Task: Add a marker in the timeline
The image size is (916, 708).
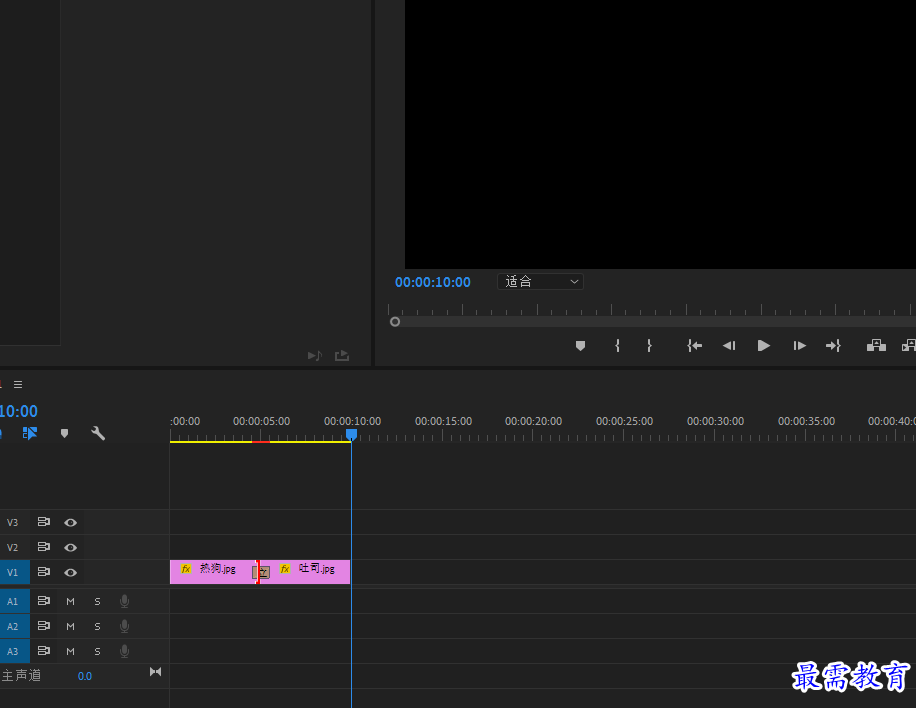Action: tap(65, 433)
